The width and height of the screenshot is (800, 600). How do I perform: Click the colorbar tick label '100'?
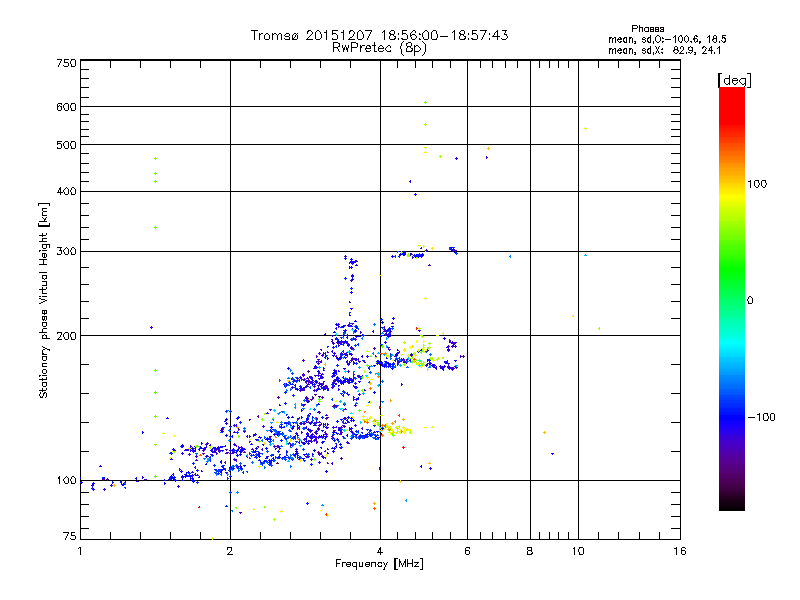757,184
